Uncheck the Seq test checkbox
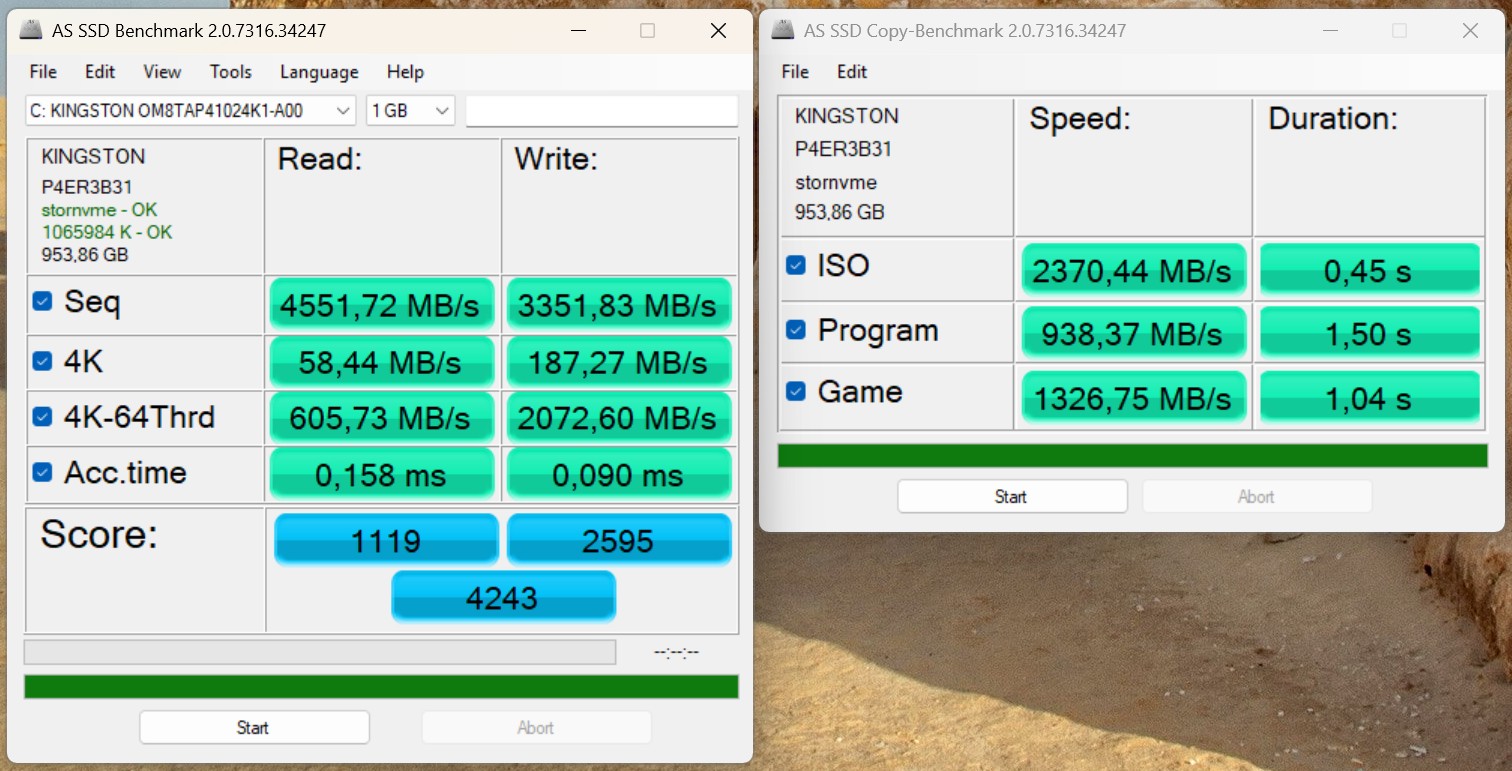The width and height of the screenshot is (1512, 771). [x=42, y=301]
